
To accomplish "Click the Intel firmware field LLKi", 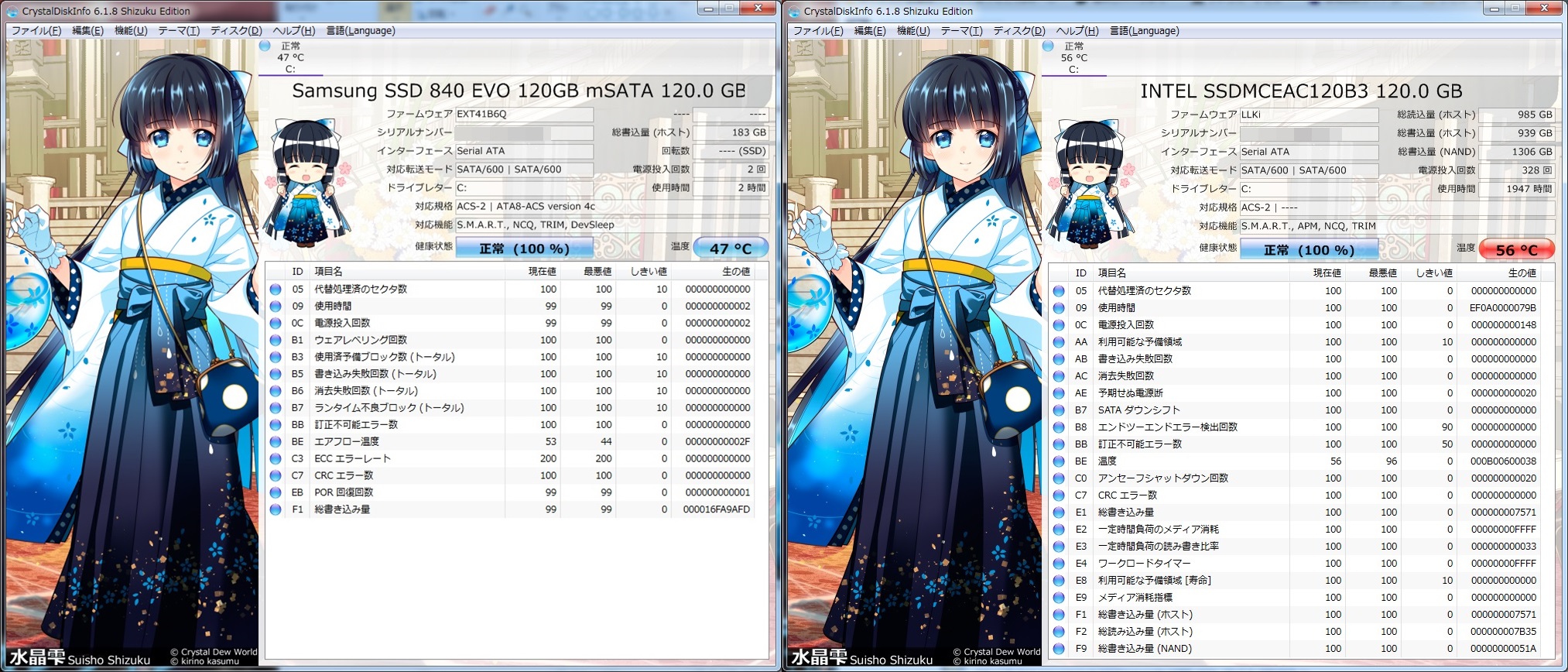I will point(1309,115).
